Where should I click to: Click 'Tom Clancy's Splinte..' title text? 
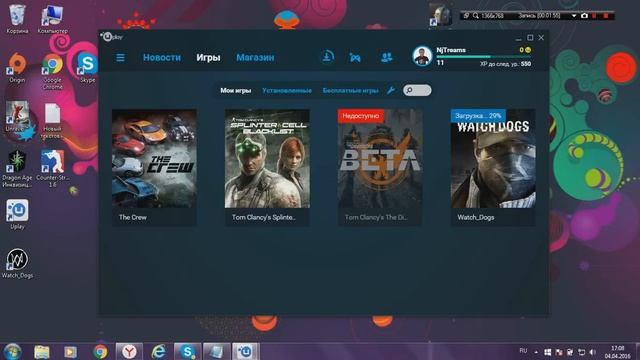click(x=263, y=217)
